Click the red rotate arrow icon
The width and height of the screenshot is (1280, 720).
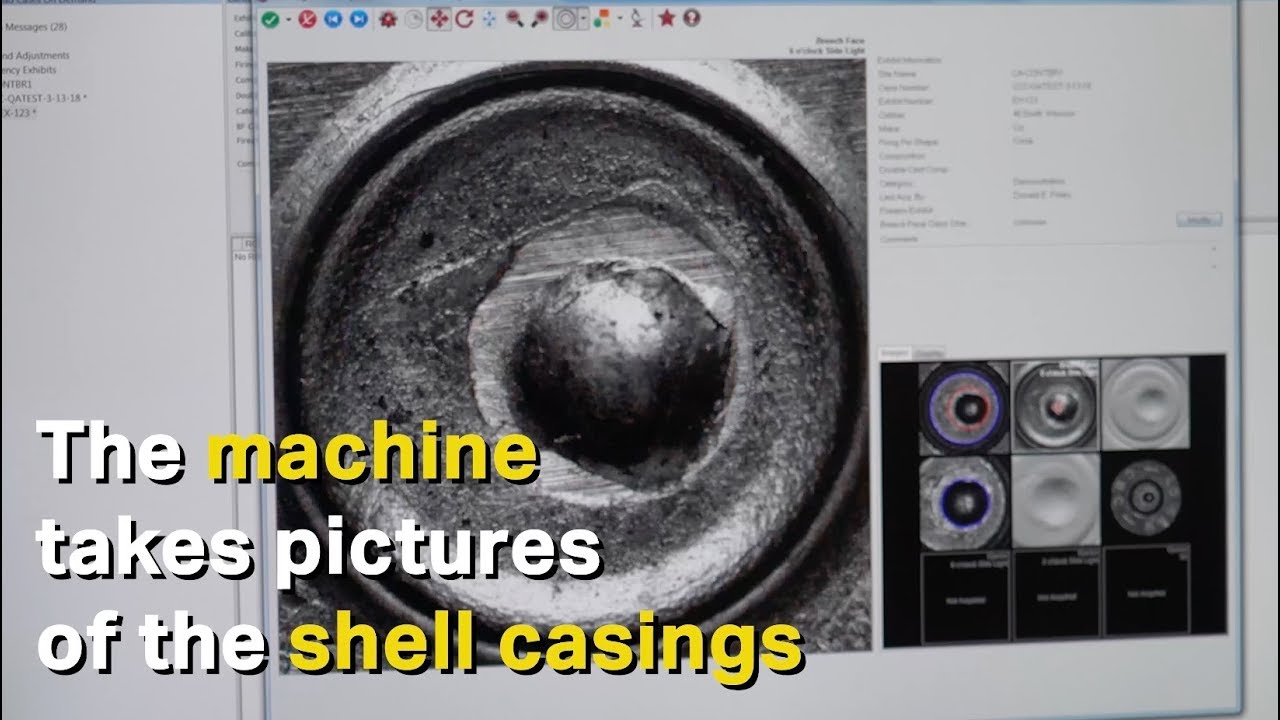pos(464,19)
